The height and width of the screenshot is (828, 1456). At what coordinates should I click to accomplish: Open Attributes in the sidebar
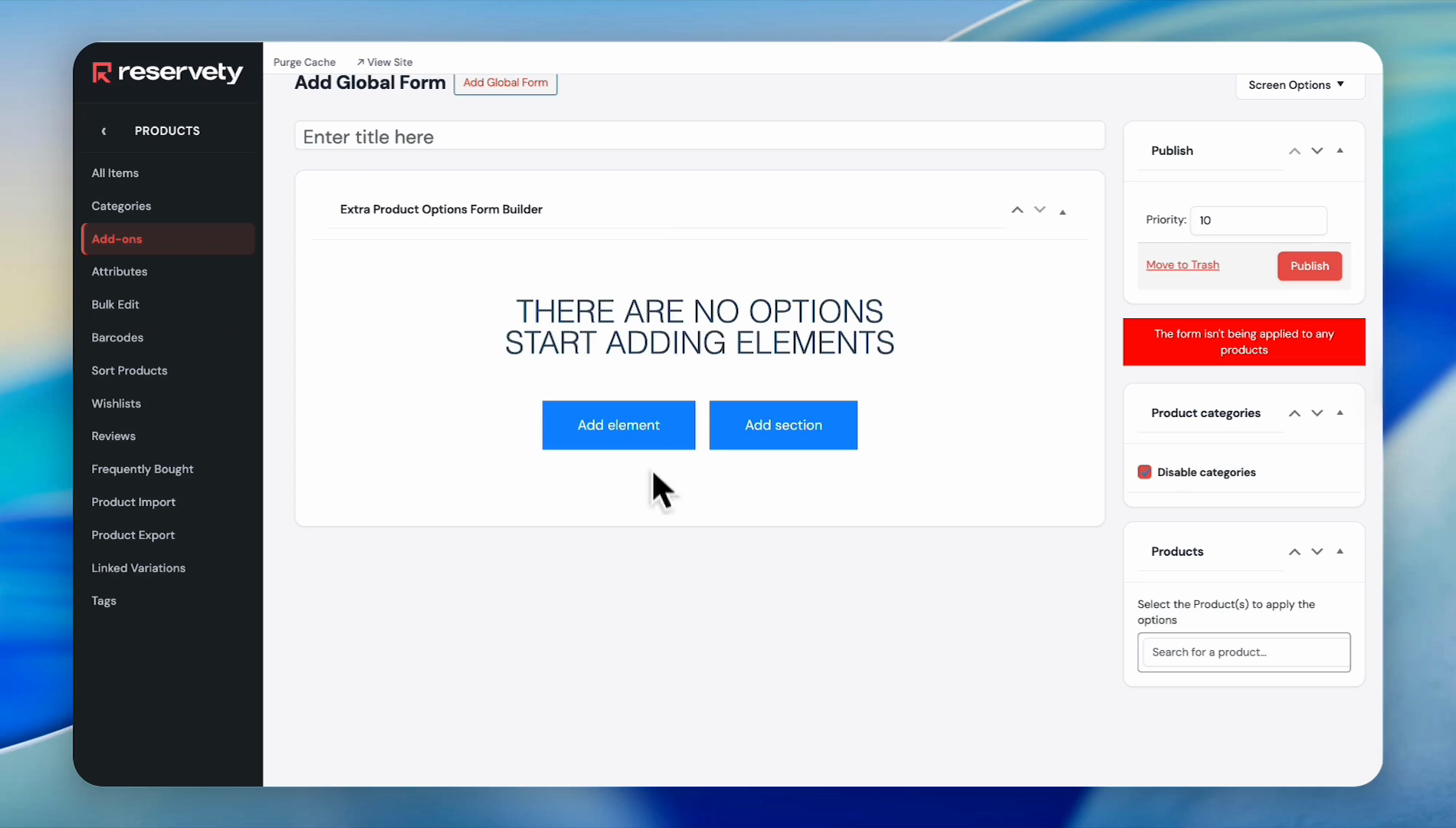point(120,271)
